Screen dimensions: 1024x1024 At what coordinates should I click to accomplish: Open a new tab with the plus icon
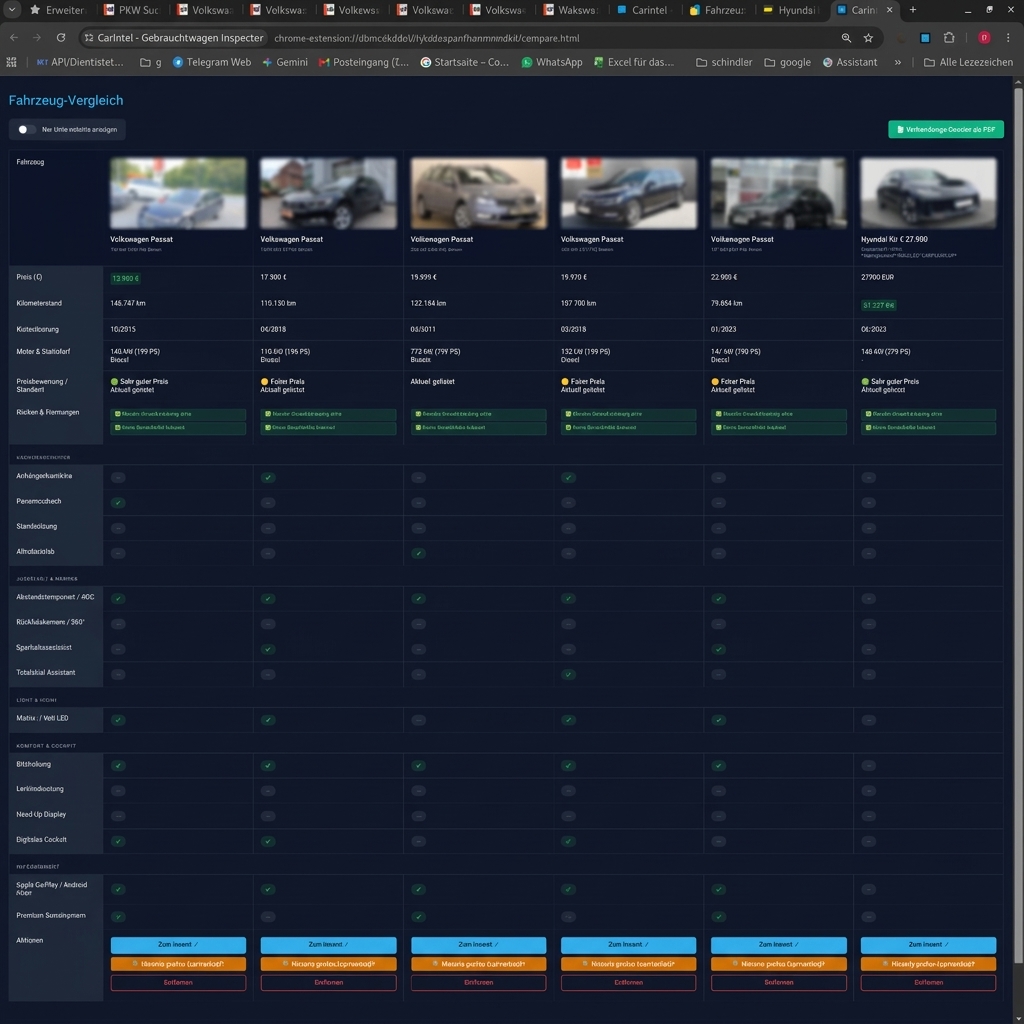913,10
